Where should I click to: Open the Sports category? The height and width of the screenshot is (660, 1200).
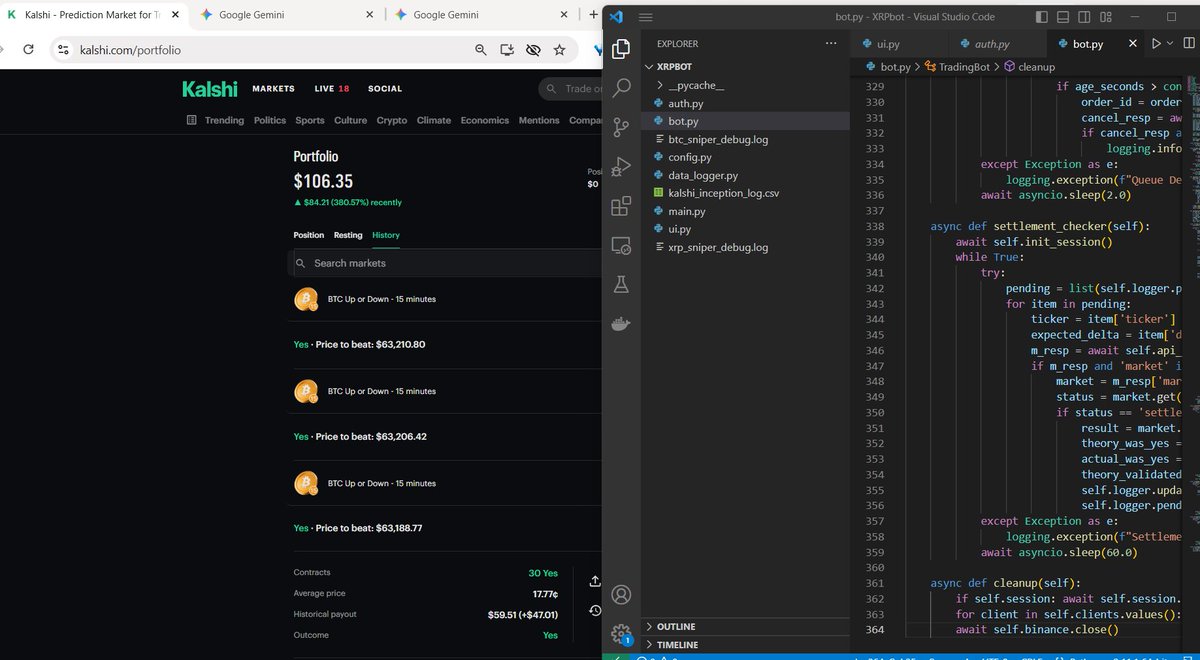310,120
